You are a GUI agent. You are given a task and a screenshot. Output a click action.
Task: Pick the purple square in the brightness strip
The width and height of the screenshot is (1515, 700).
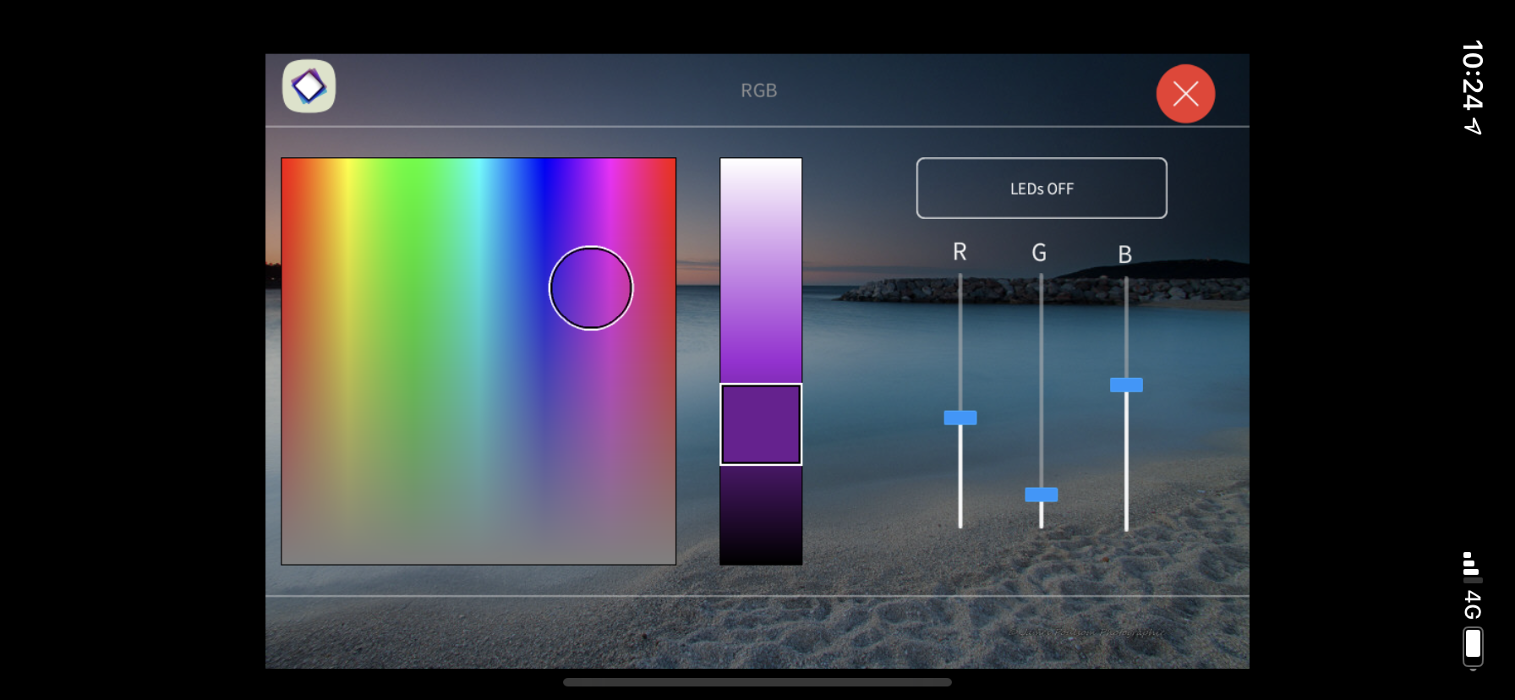[761, 424]
